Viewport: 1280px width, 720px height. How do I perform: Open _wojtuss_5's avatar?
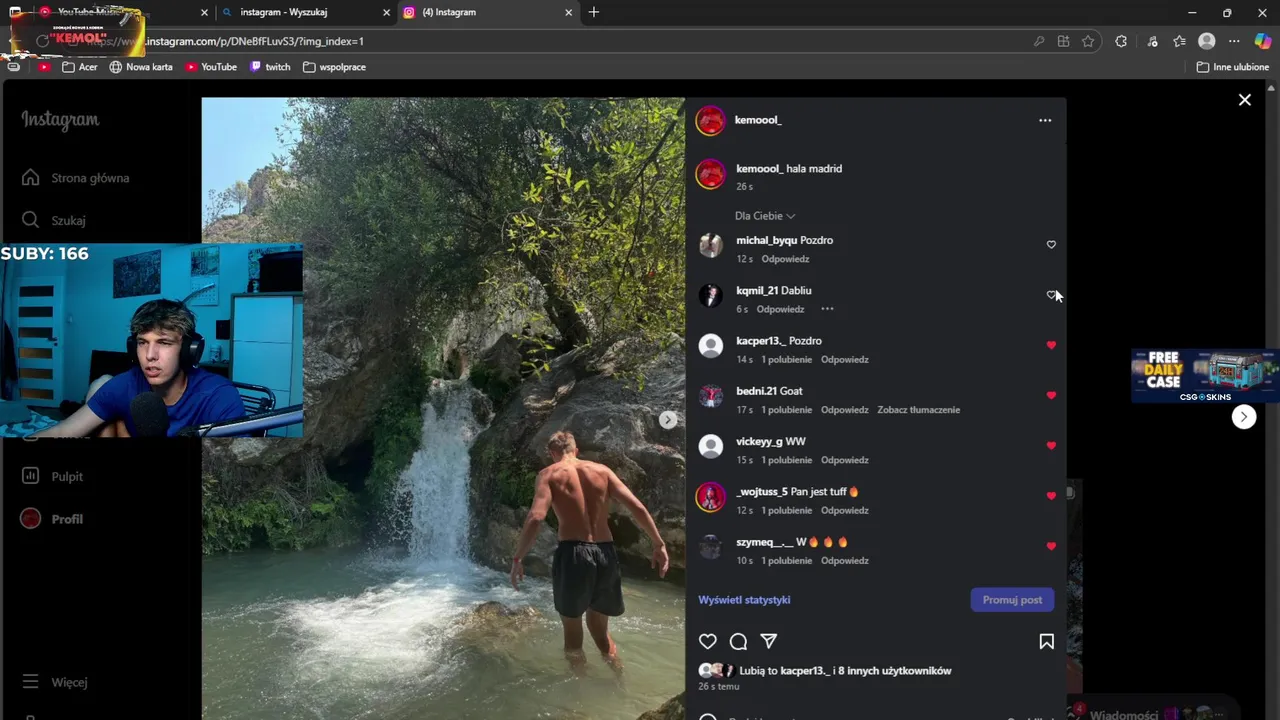(x=711, y=497)
